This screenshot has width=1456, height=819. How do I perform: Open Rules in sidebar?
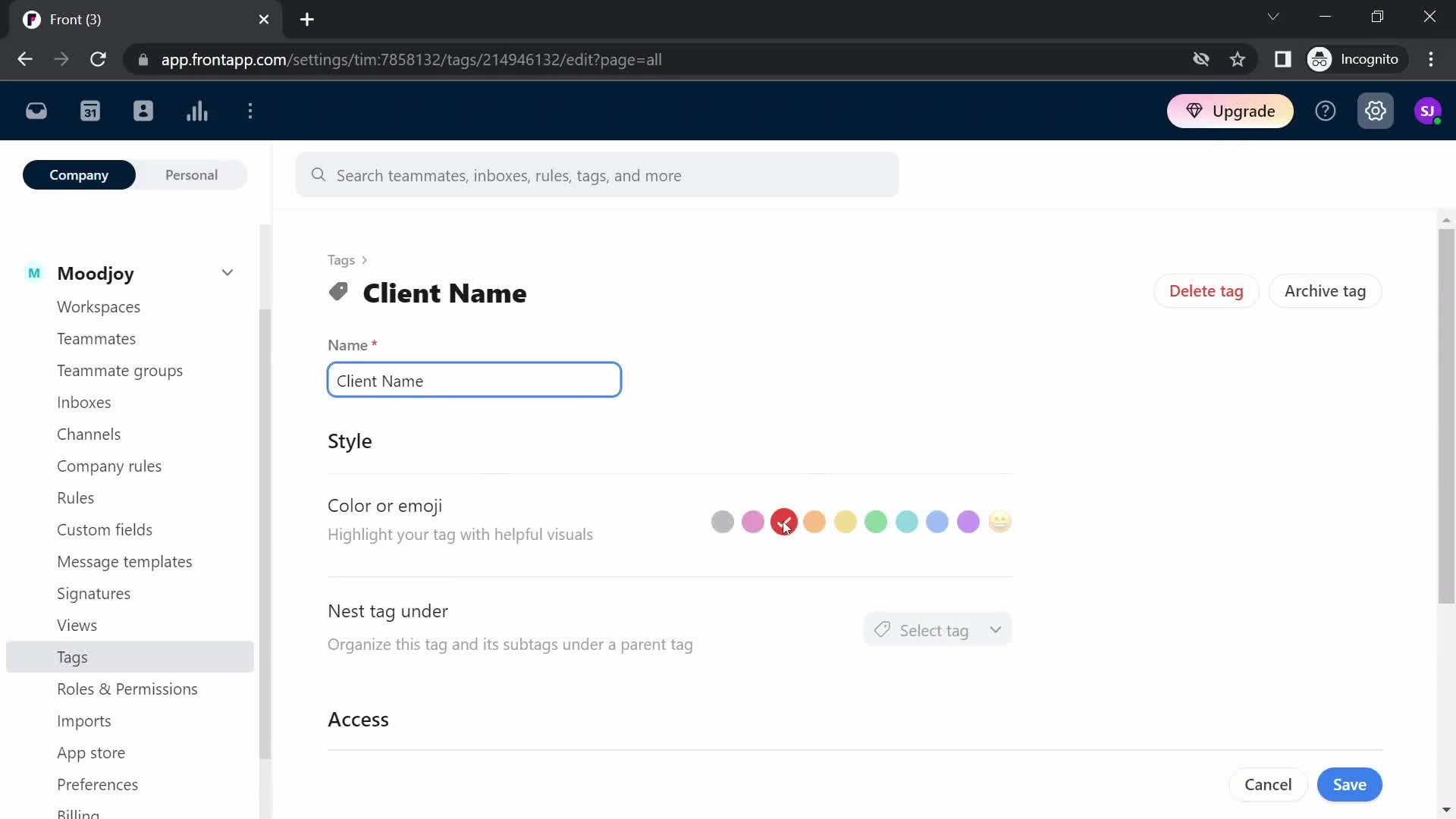pyautogui.click(x=76, y=498)
